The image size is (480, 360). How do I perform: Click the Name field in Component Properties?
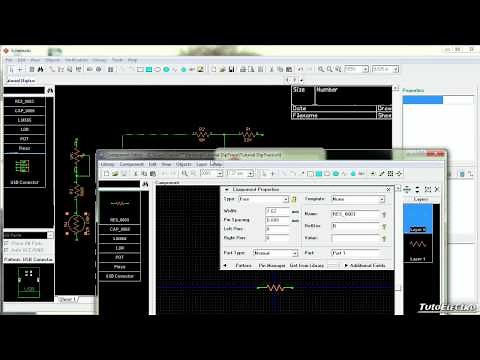coord(356,214)
